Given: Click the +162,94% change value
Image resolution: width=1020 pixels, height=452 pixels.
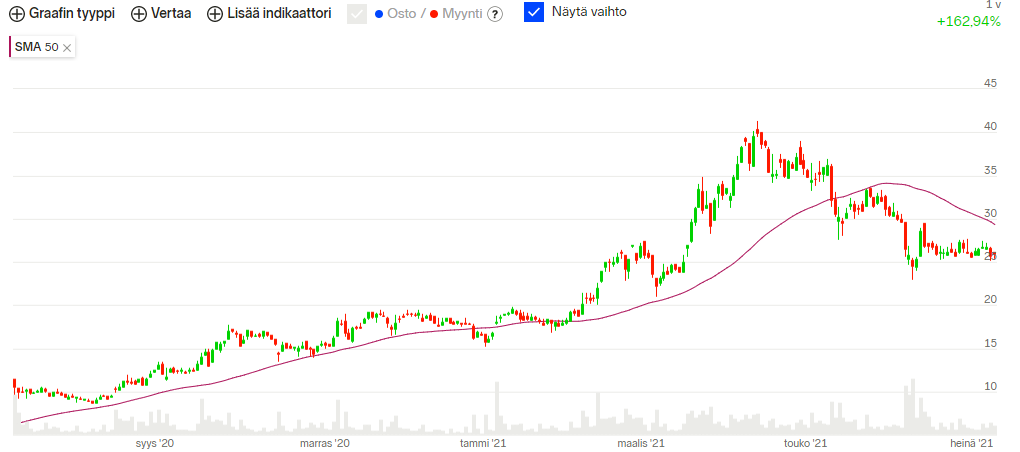Looking at the screenshot, I should coord(968,21).
